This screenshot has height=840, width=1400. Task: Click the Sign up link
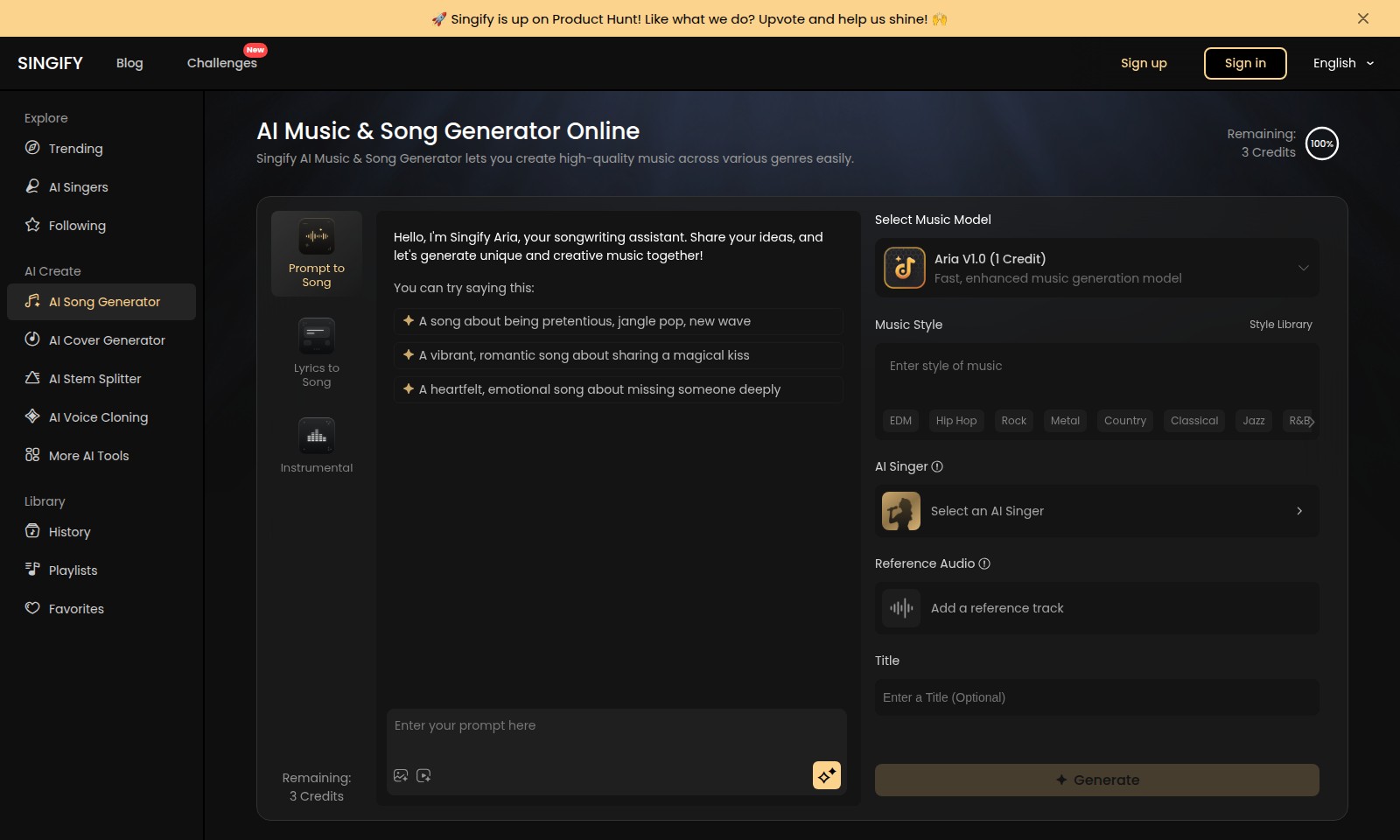pos(1144,63)
